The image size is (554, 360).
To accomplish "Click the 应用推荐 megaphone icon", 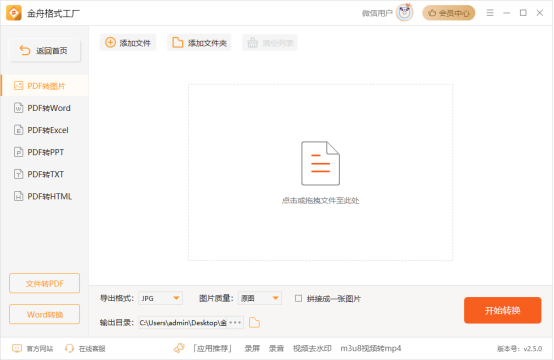I will pyautogui.click(x=179, y=348).
